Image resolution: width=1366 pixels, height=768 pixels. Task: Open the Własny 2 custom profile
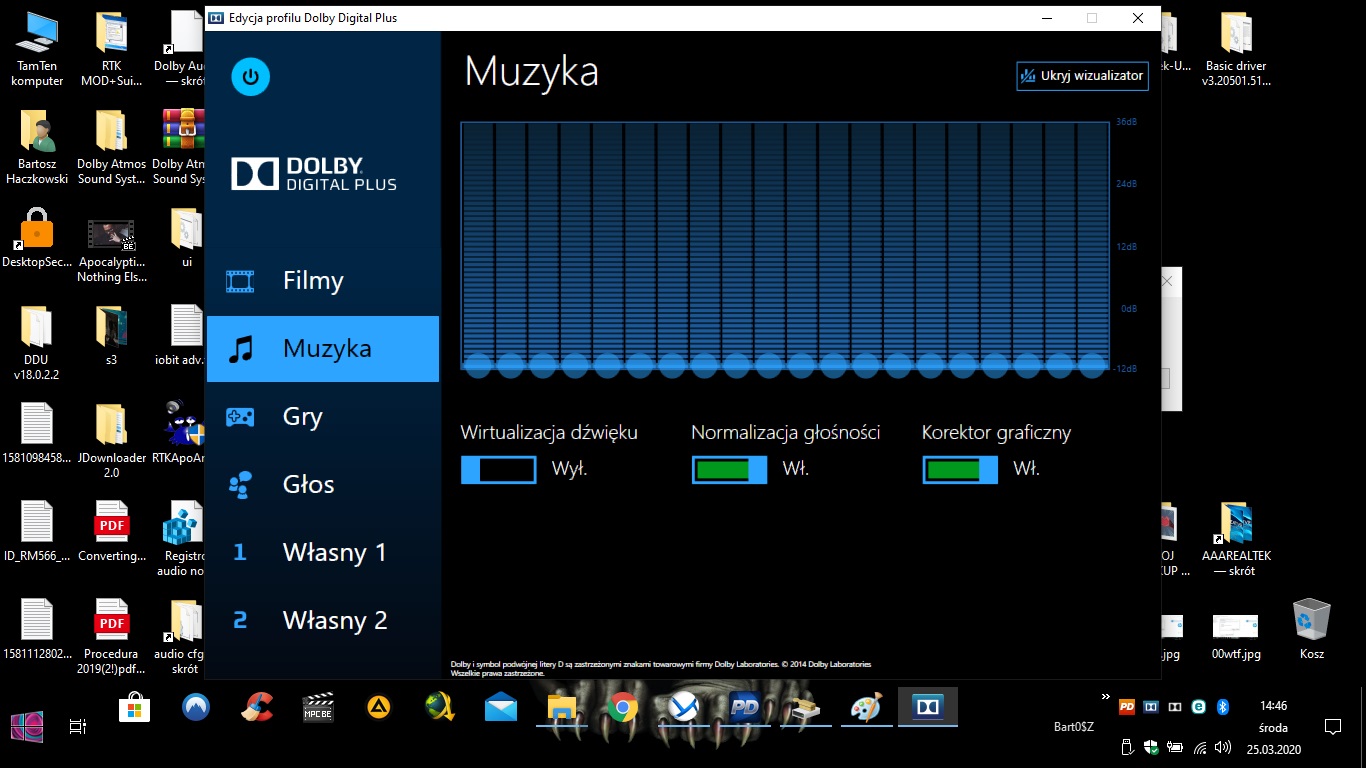323,621
